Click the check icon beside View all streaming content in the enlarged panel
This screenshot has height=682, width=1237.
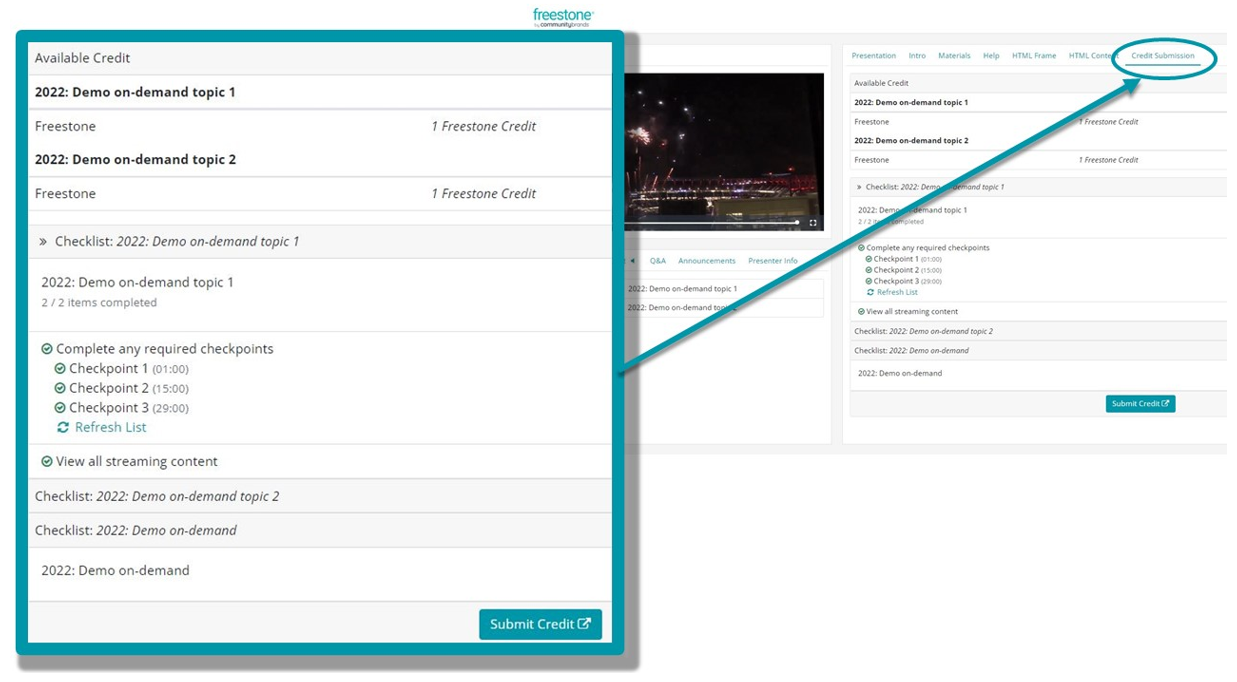pyautogui.click(x=47, y=462)
